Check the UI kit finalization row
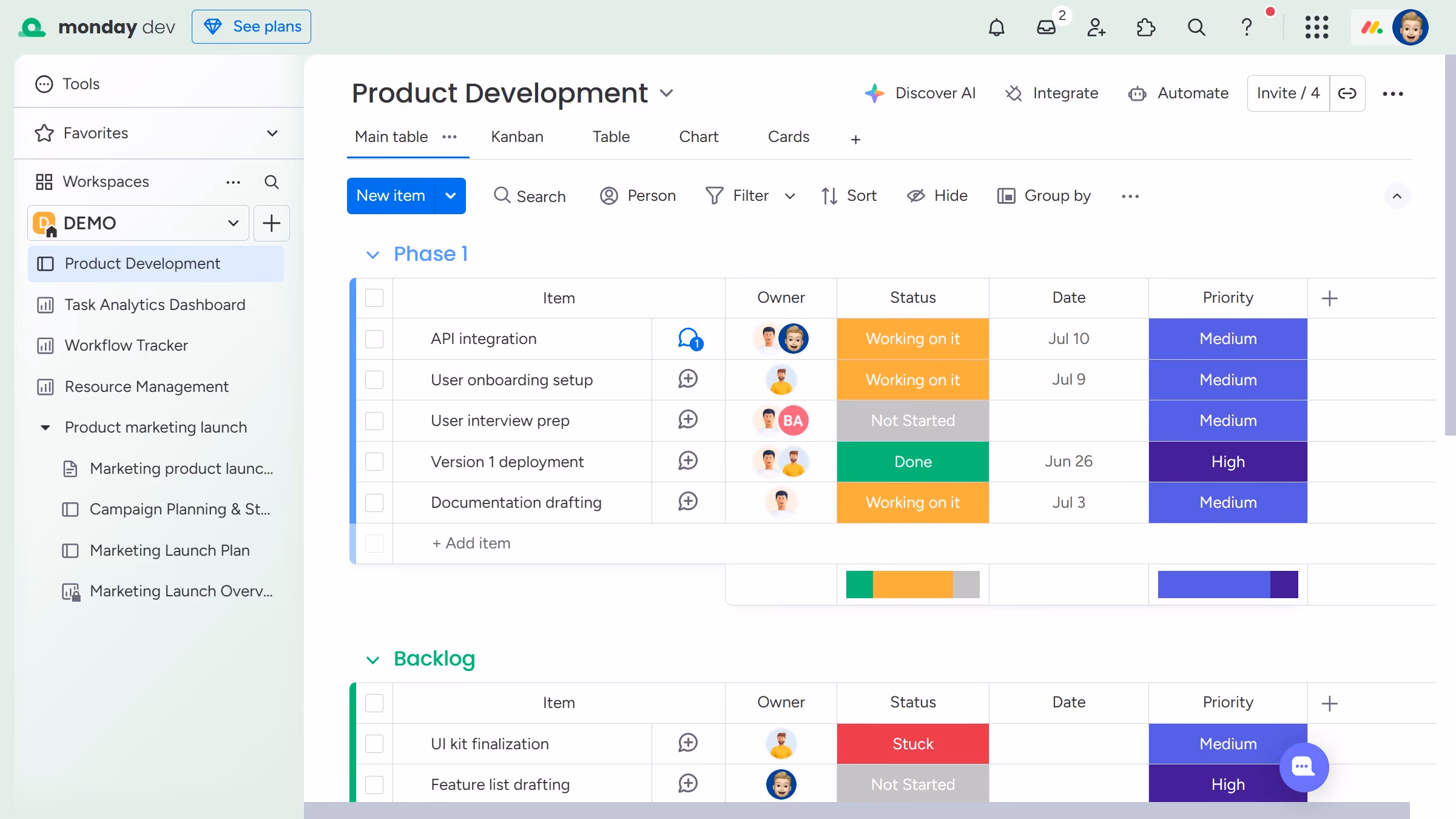Viewport: 1456px width, 819px height. 374,744
